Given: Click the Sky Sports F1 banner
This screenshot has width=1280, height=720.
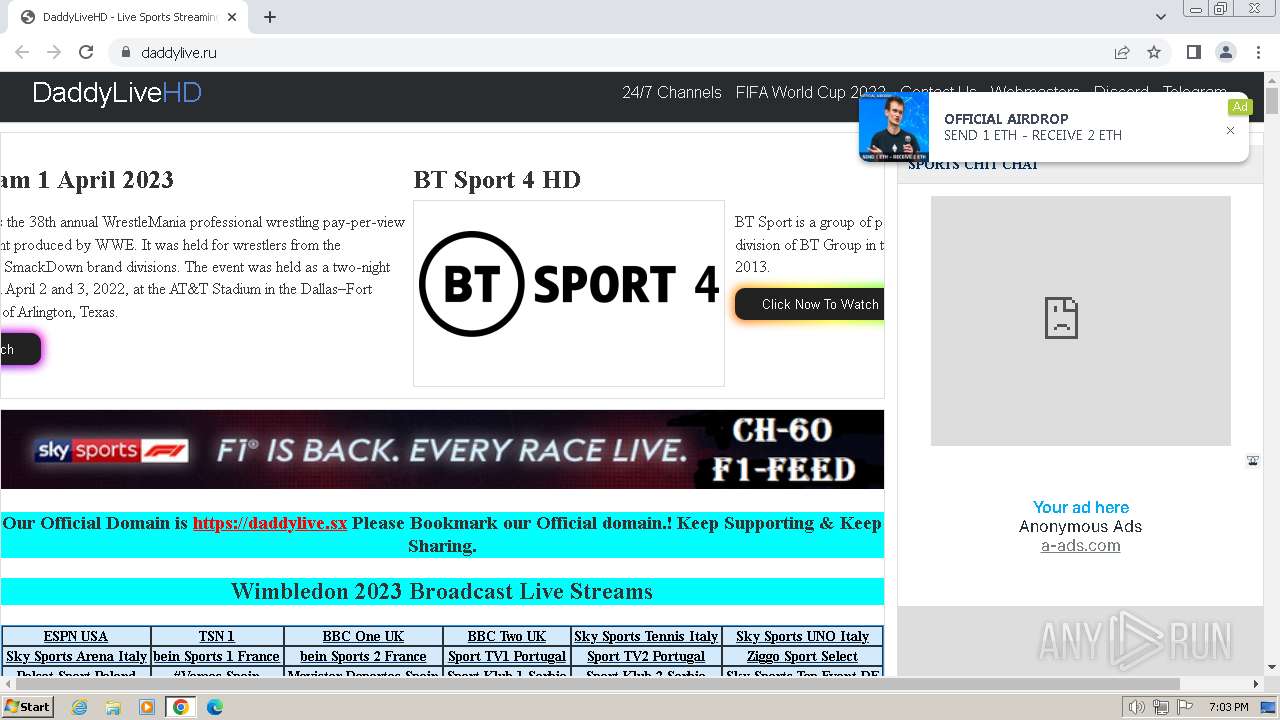Looking at the screenshot, I should [x=442, y=449].
